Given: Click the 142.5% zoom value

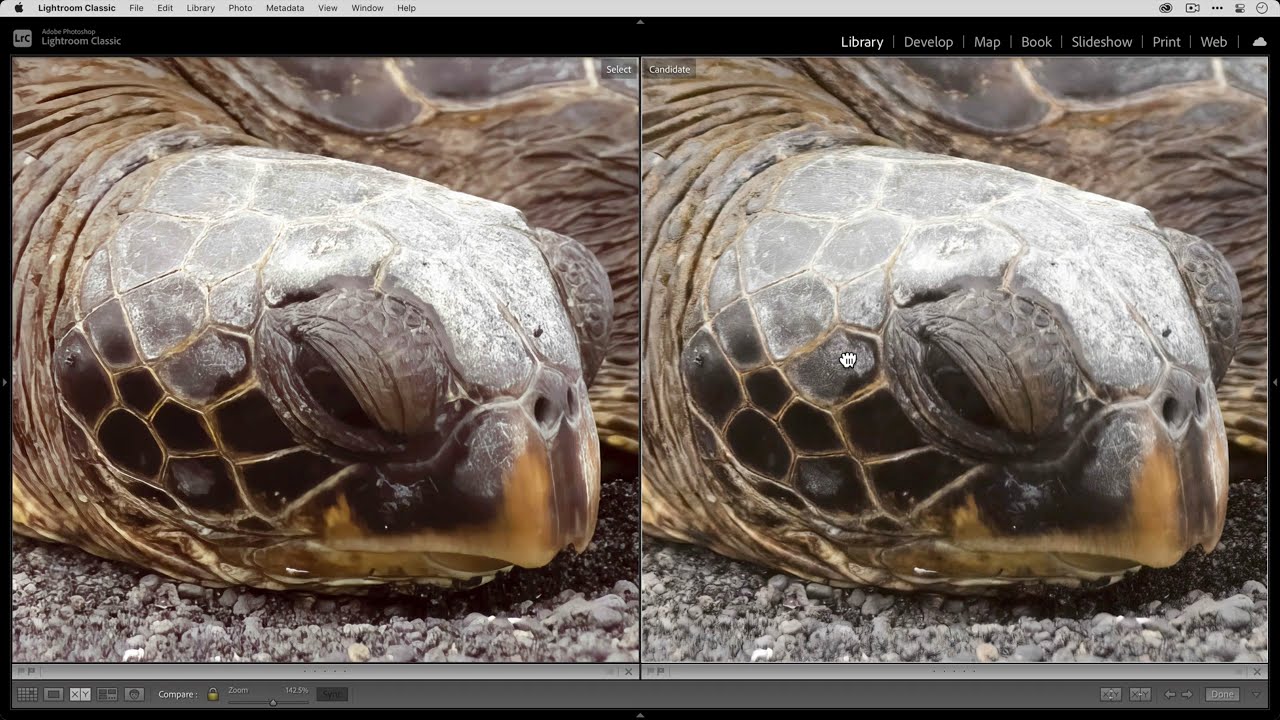Looking at the screenshot, I should tap(296, 690).
